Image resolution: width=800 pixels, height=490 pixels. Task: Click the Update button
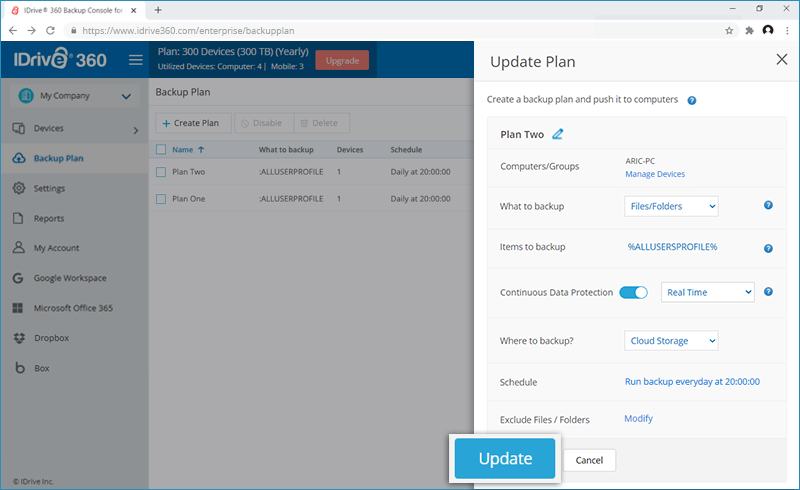point(505,459)
